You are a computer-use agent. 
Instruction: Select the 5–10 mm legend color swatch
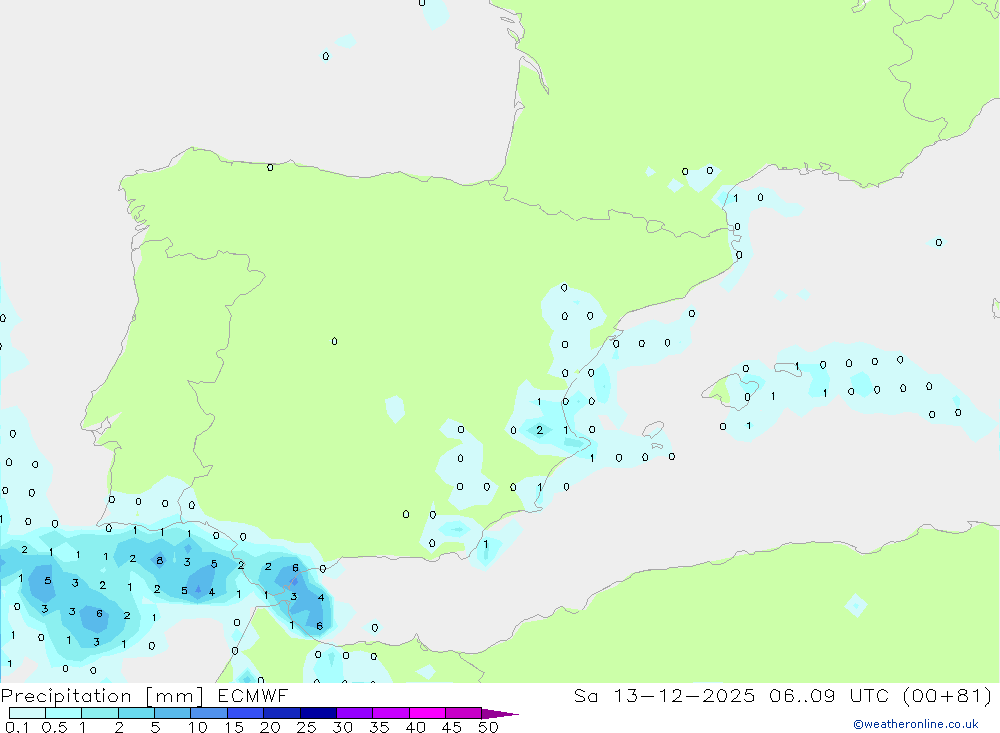[173, 713]
